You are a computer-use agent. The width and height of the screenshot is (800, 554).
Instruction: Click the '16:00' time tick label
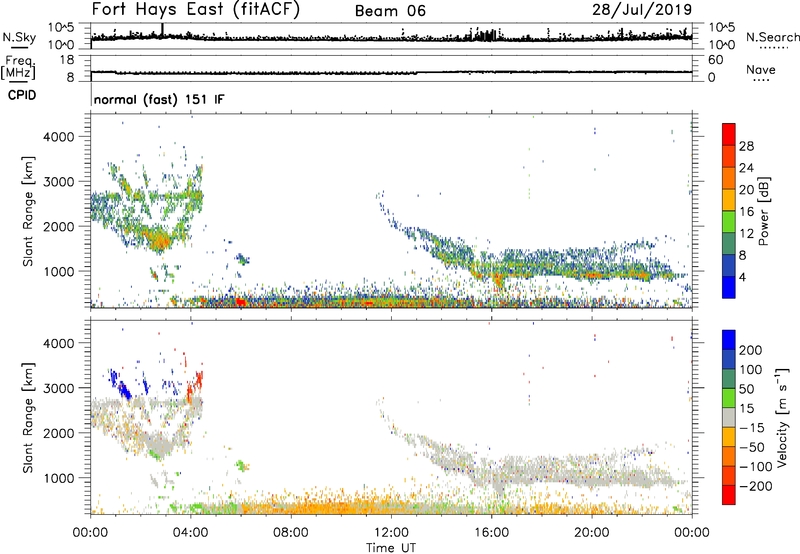coord(491,533)
